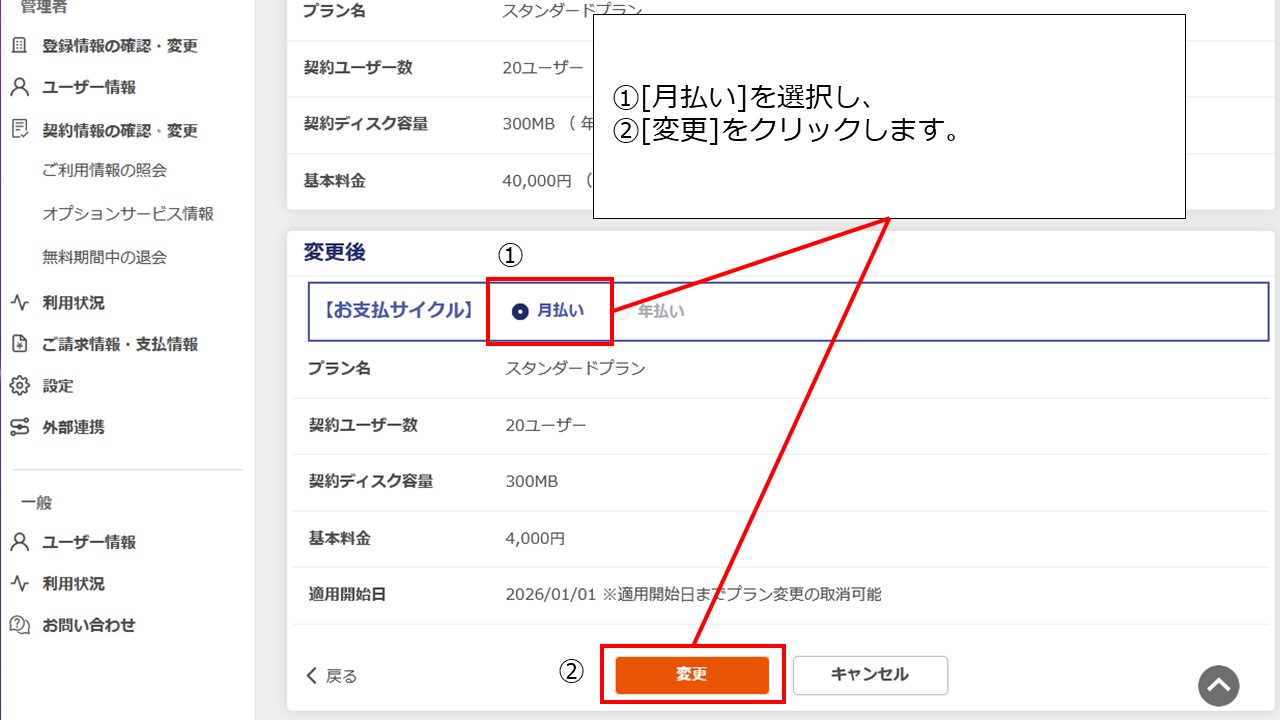1280x720 pixels.
Task: Select the 年払い radio button
Action: [621, 311]
